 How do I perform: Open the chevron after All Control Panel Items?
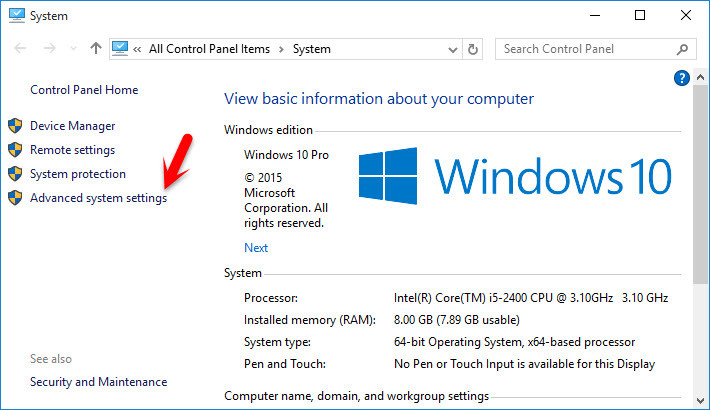(281, 49)
